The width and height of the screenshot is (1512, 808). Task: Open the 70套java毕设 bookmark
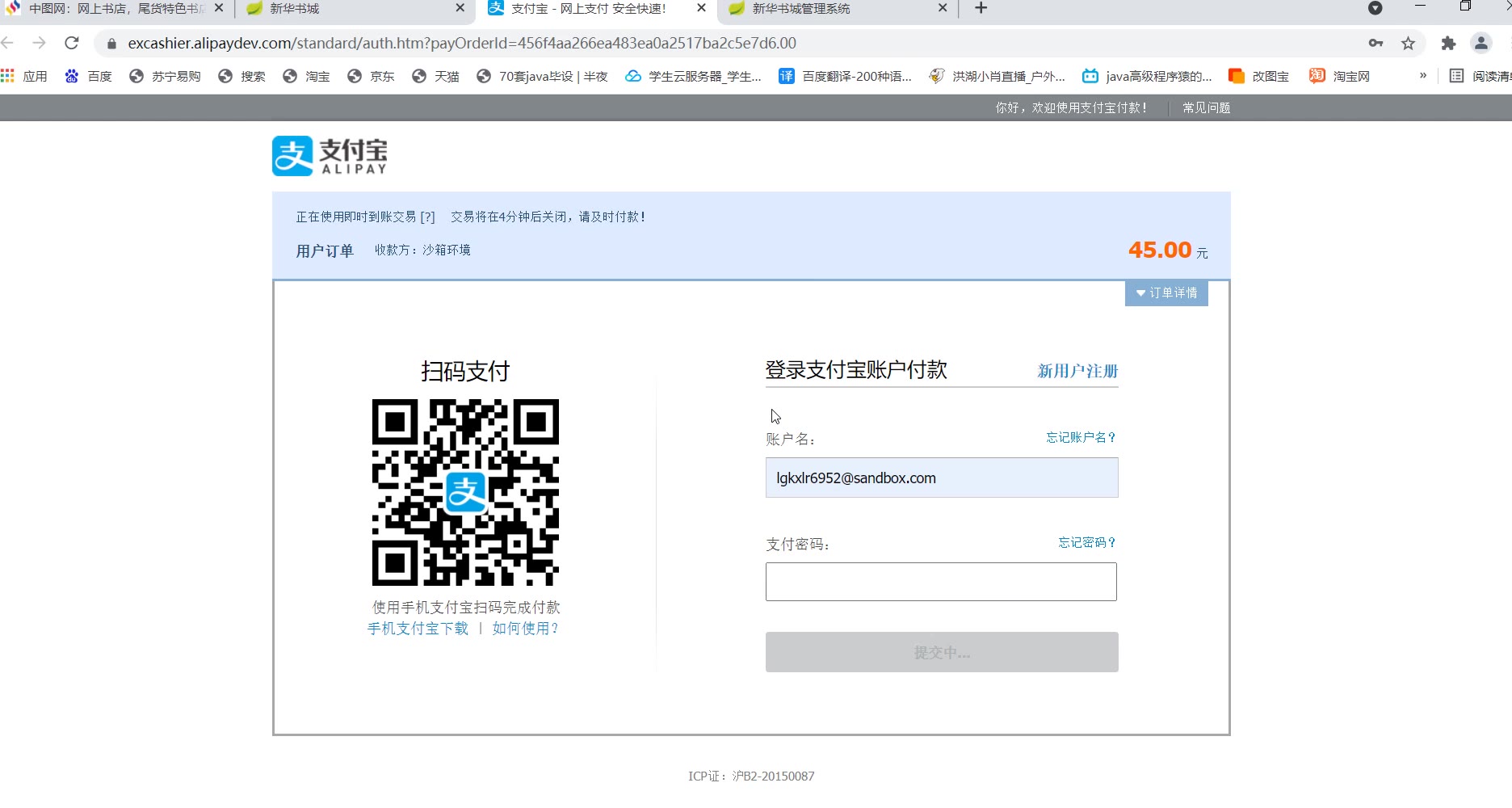[542, 76]
